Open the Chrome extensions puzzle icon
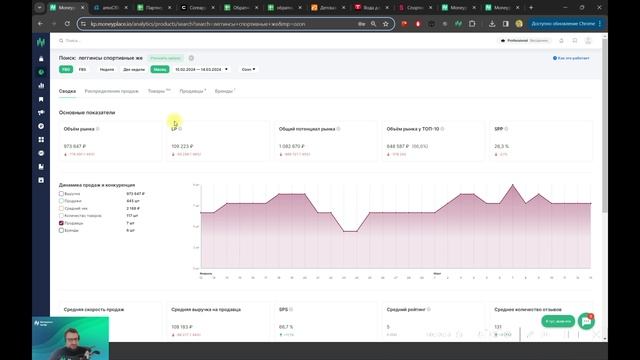Image resolution: width=640 pixels, height=360 pixels. [472, 24]
